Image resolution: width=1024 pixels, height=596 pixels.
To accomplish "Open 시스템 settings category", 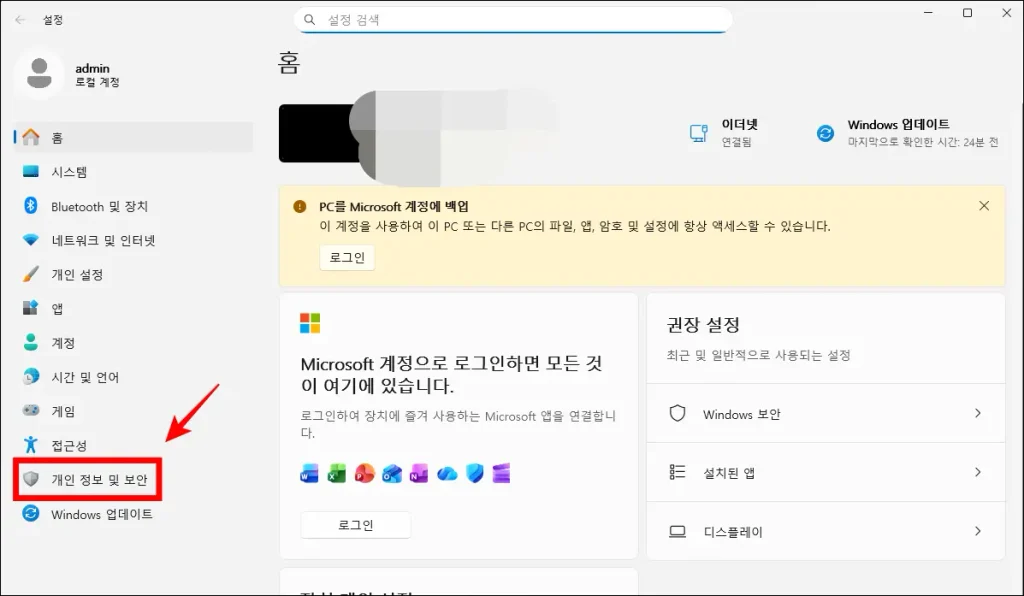I will click(133, 172).
